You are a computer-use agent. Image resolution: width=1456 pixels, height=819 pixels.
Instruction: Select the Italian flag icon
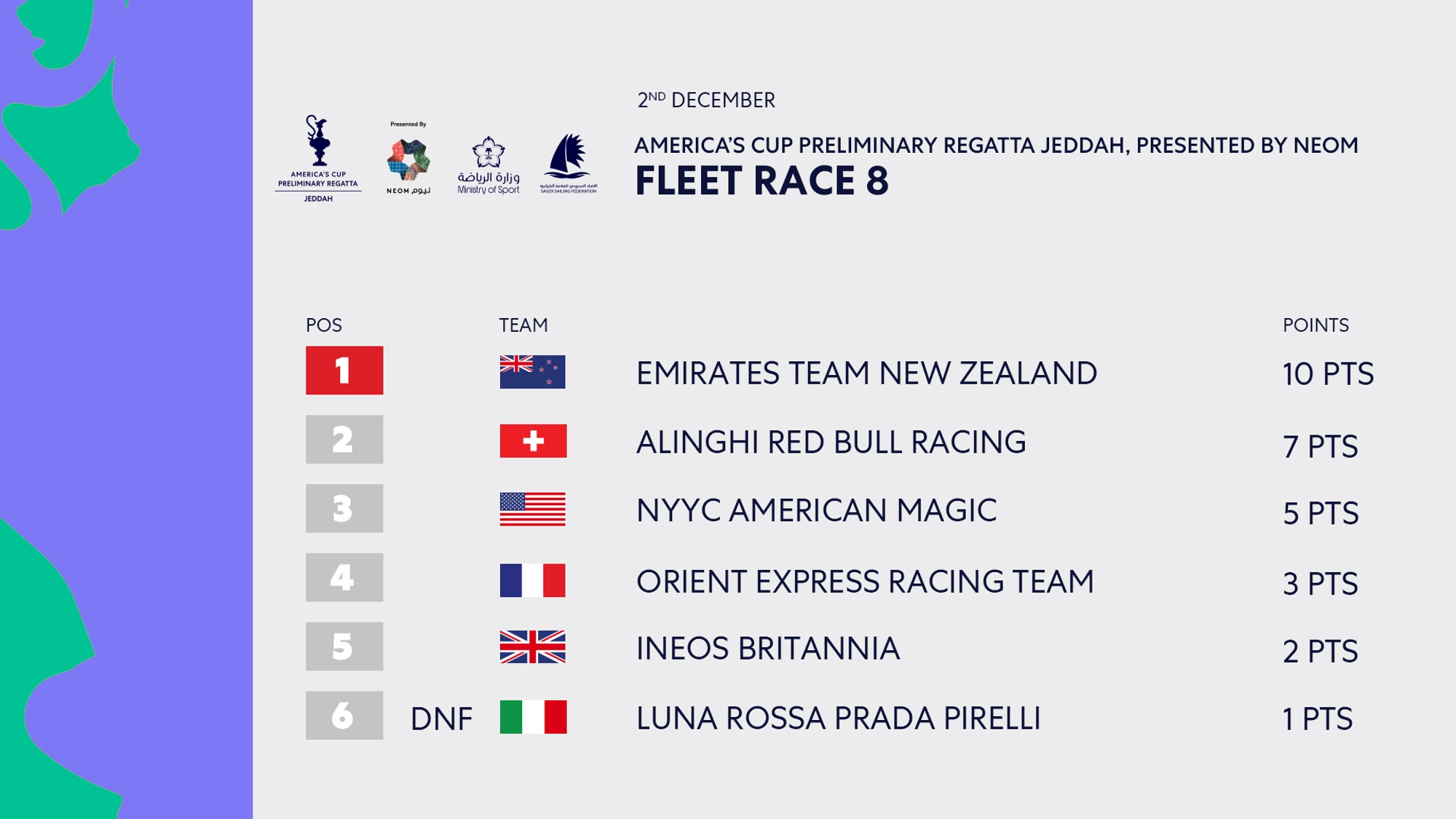pyautogui.click(x=533, y=717)
